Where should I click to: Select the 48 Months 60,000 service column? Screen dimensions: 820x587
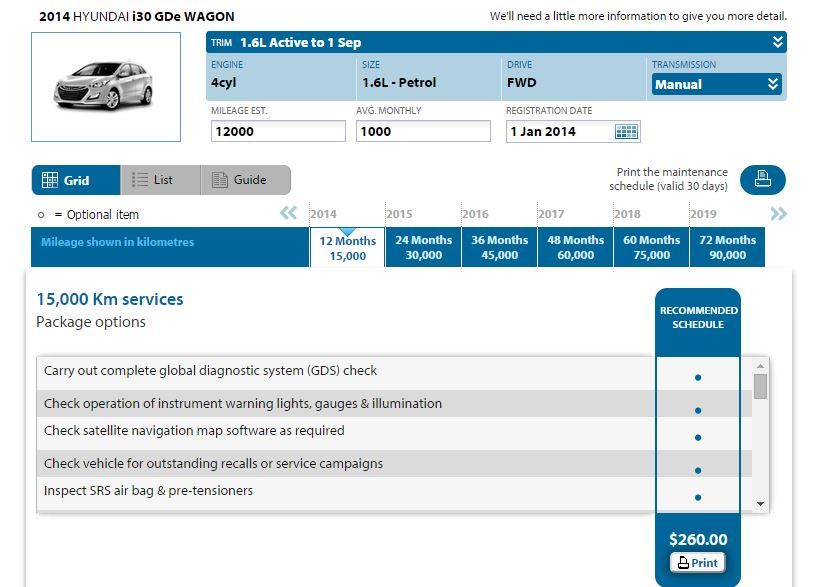coord(575,247)
